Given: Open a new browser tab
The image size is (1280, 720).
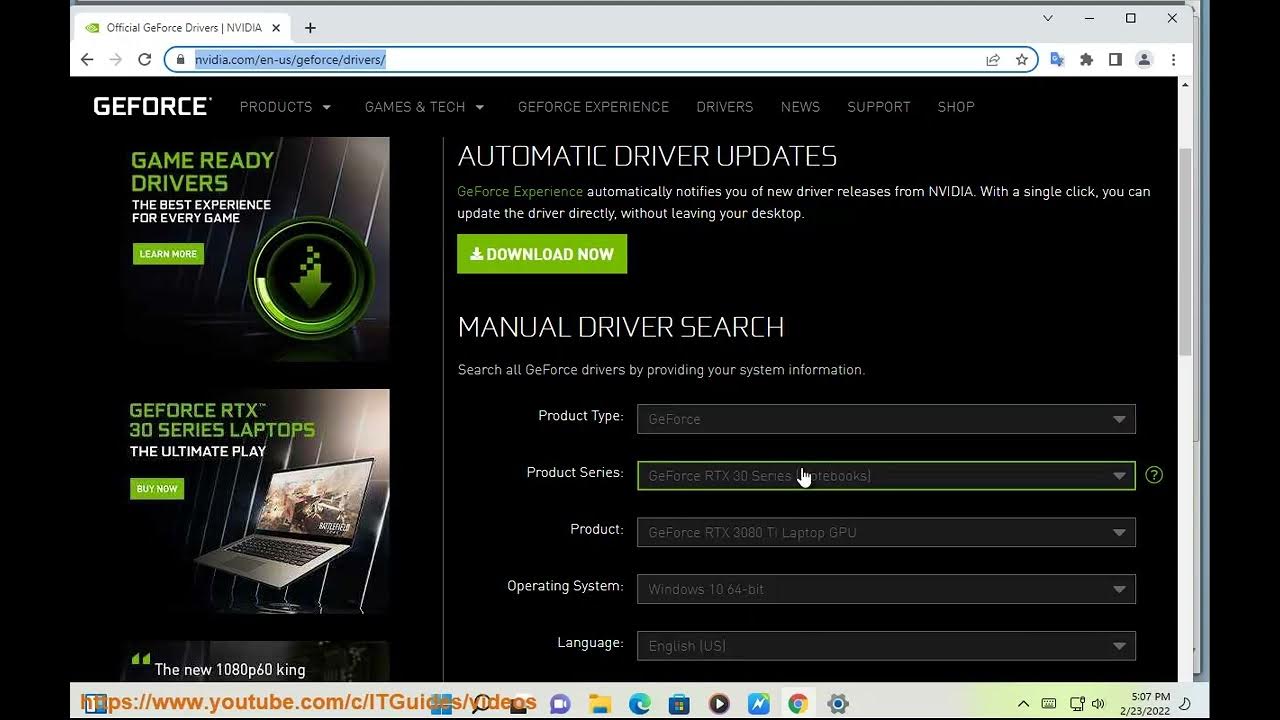Looking at the screenshot, I should click(x=310, y=28).
